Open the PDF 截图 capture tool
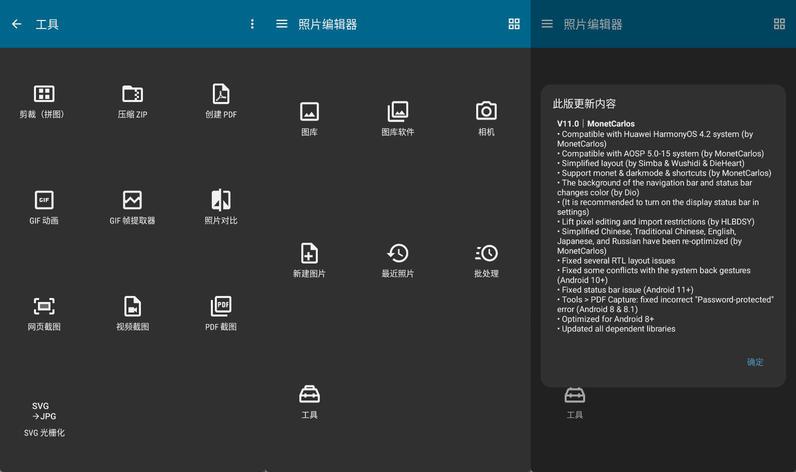Viewport: 796px width, 472px height. pos(221,313)
